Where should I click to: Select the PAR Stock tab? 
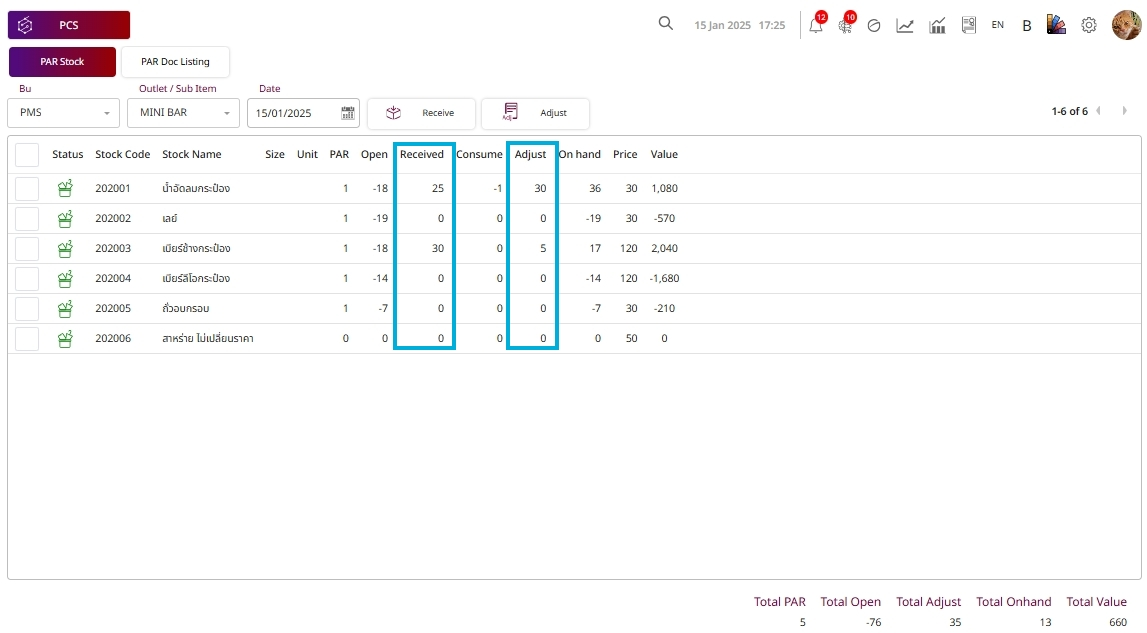click(x=62, y=62)
